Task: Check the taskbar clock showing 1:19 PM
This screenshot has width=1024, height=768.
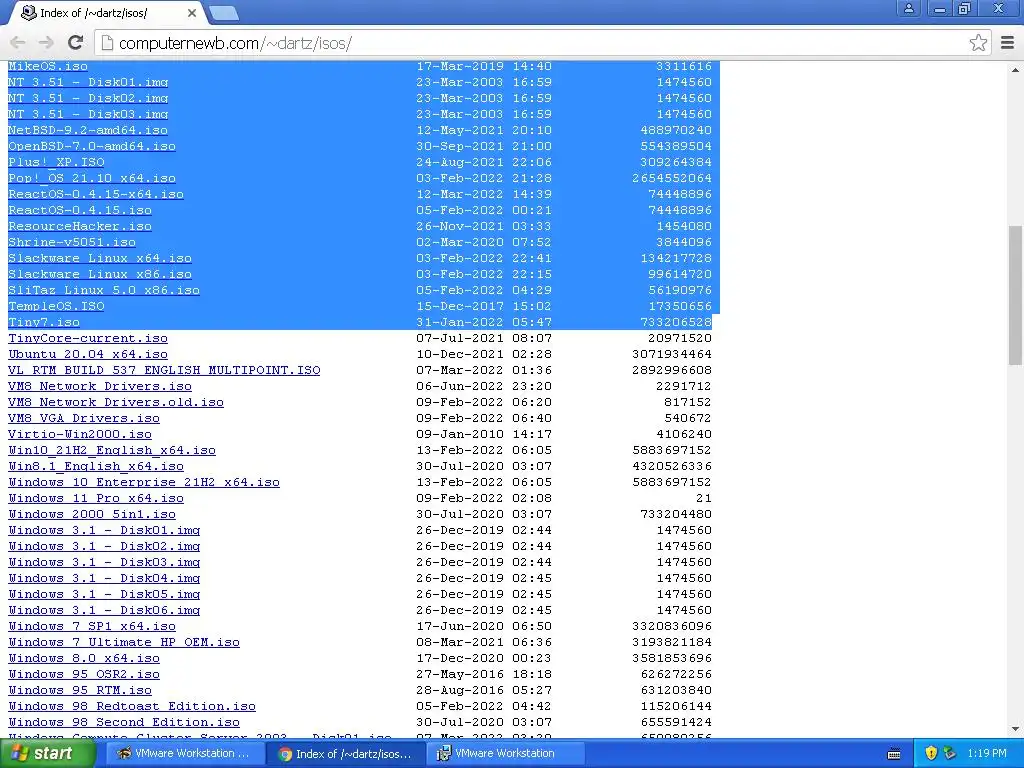Action: (x=987, y=753)
